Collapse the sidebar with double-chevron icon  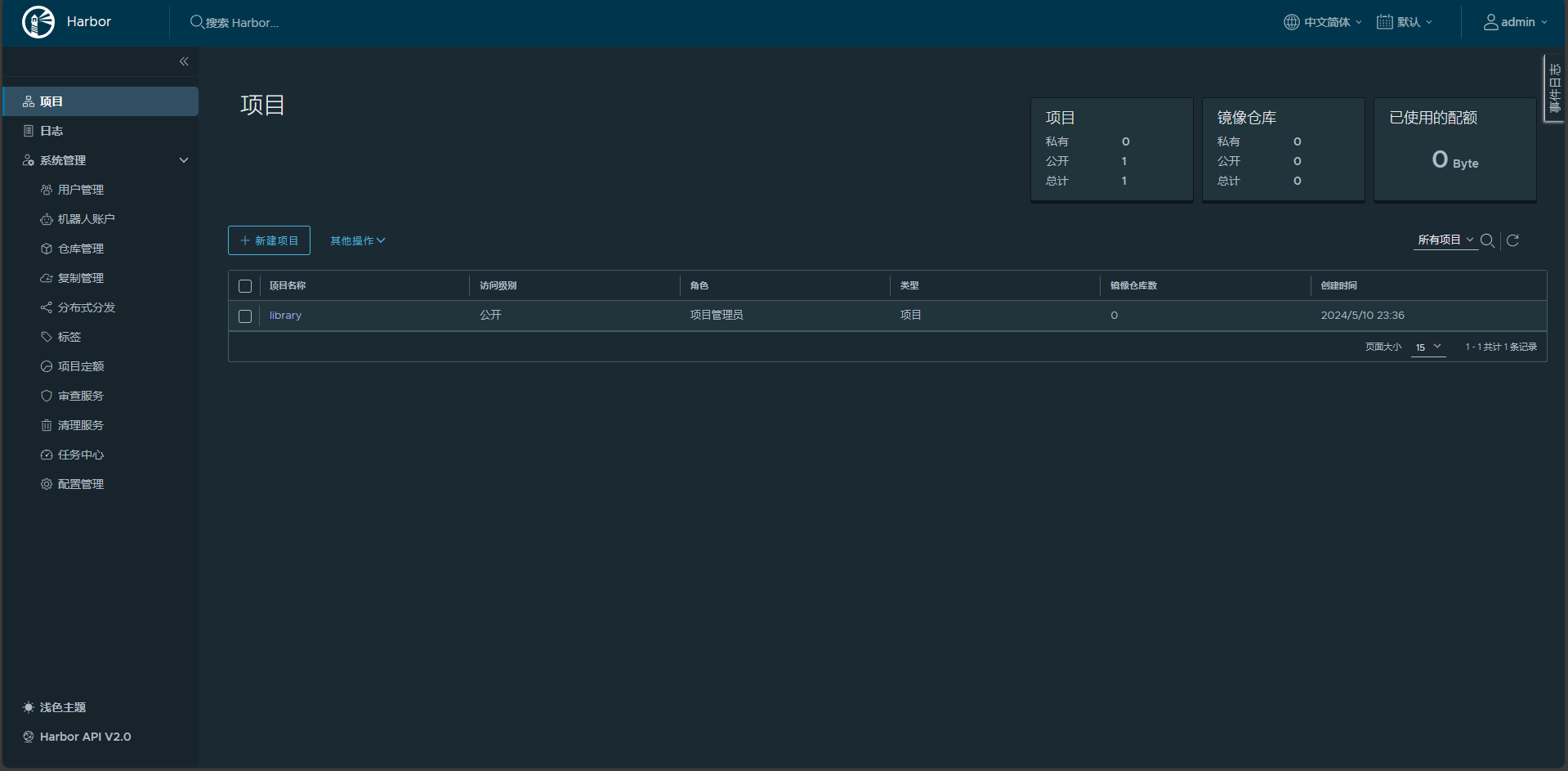(184, 61)
